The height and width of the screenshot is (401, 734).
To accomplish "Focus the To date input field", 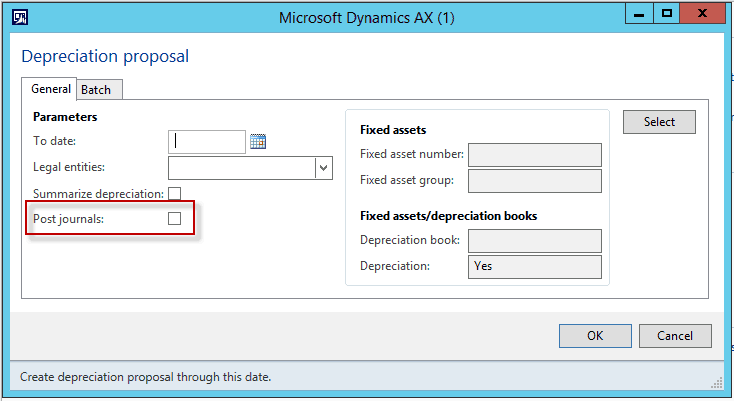I will pyautogui.click(x=207, y=142).
